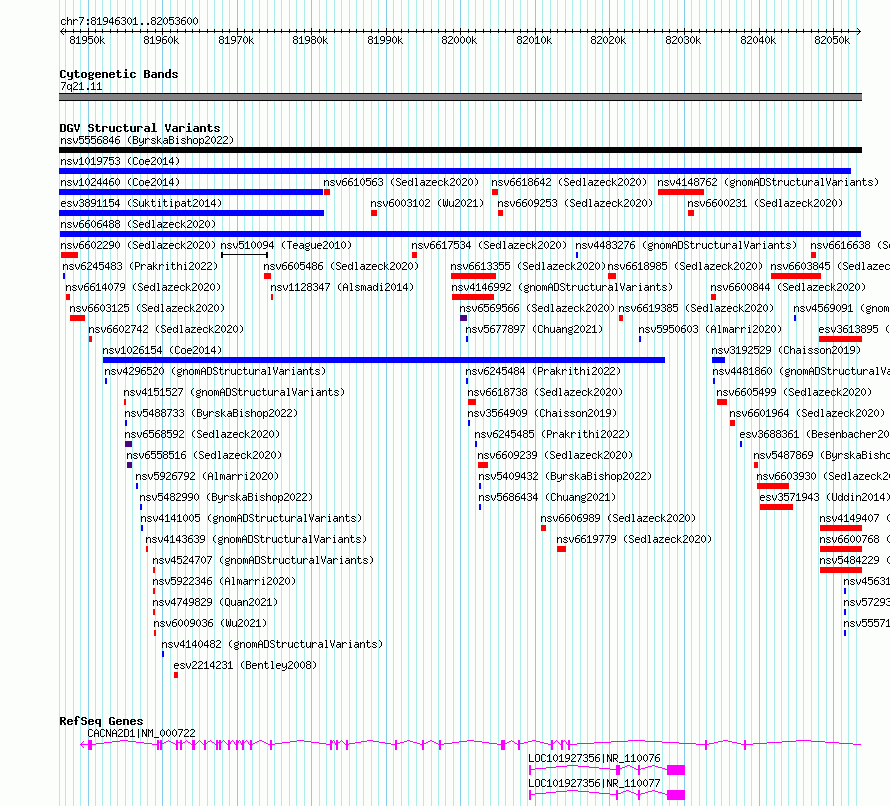Select nsv6601964 (Sedlazeck2020) label

tap(807, 413)
